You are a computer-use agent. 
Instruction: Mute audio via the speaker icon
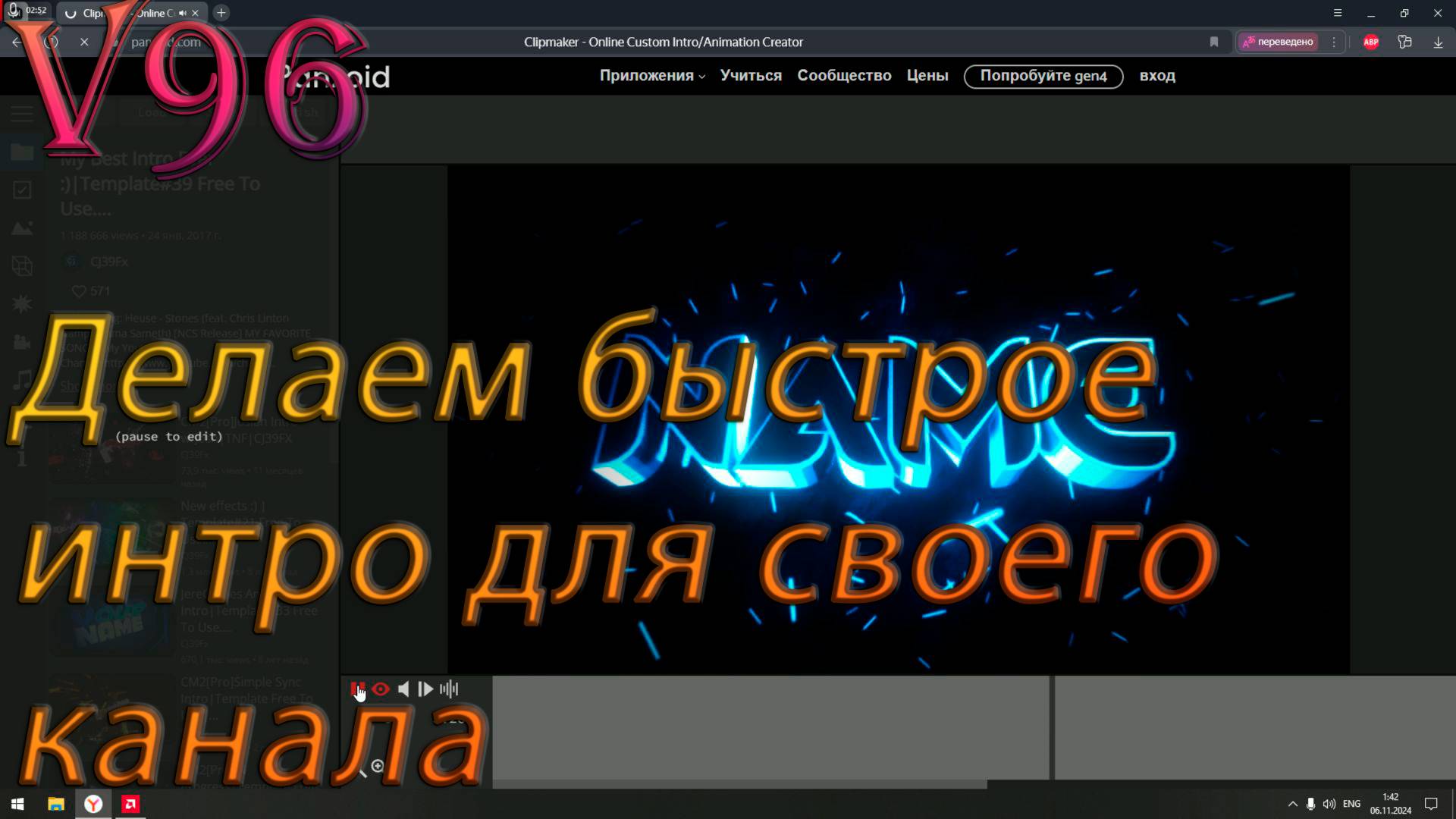[x=403, y=689]
